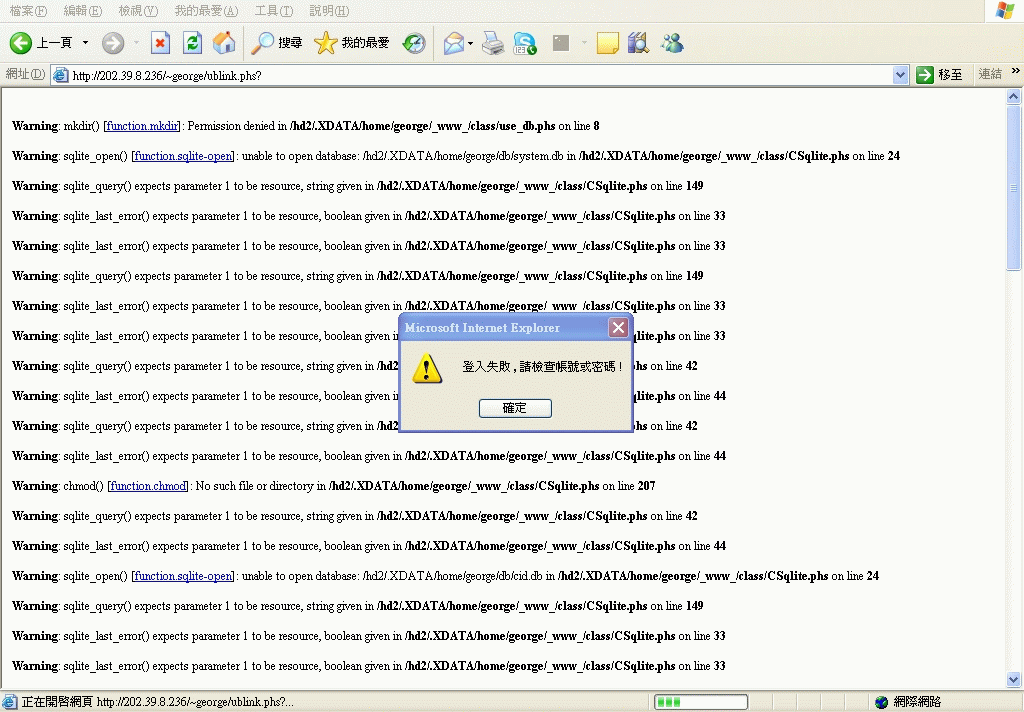Click the blue S icon beside Print
Image resolution: width=1024 pixels, height=712 pixels.
[524, 43]
